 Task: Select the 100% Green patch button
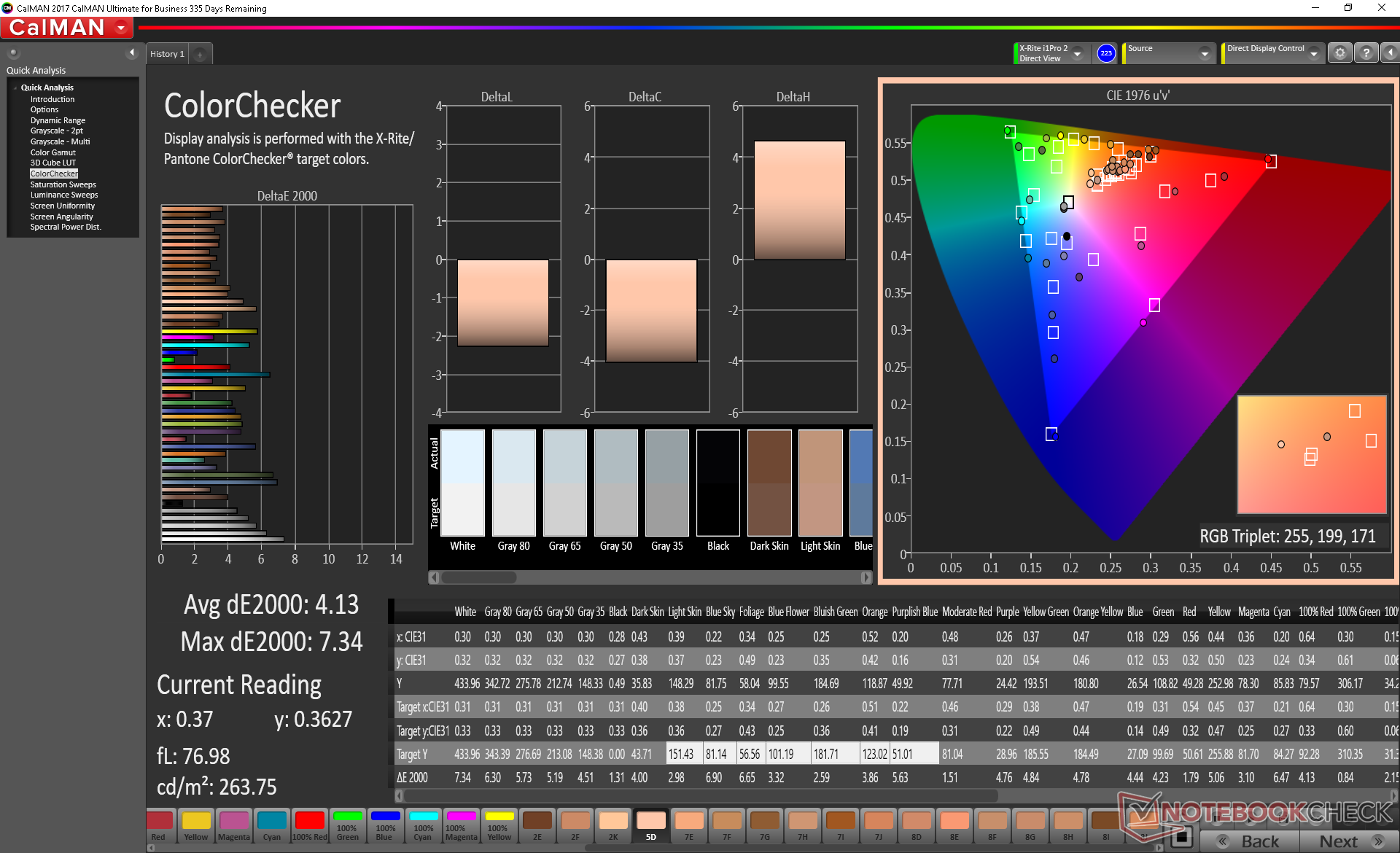click(348, 825)
